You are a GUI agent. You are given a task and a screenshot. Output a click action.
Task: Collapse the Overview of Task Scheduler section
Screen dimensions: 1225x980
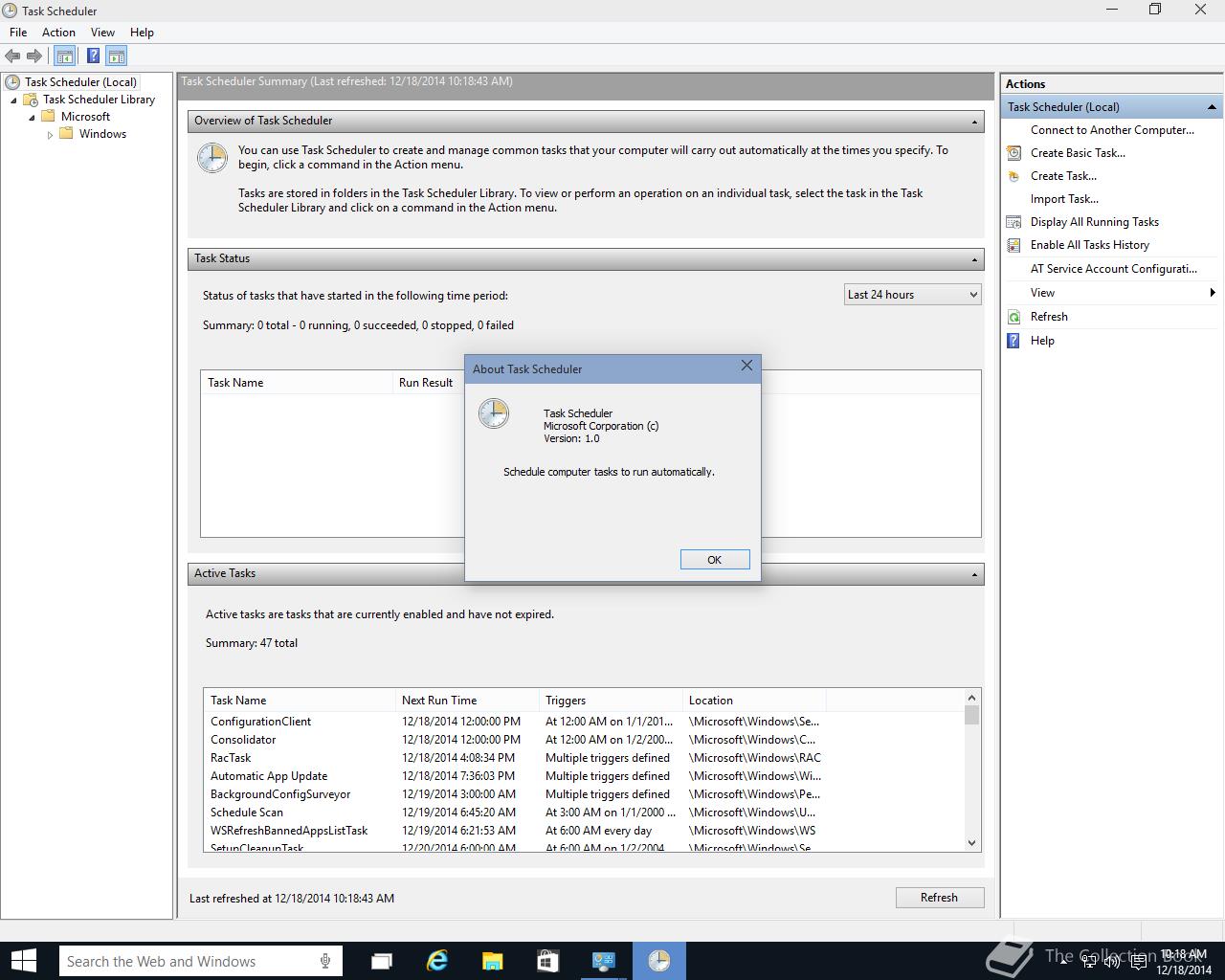click(974, 122)
